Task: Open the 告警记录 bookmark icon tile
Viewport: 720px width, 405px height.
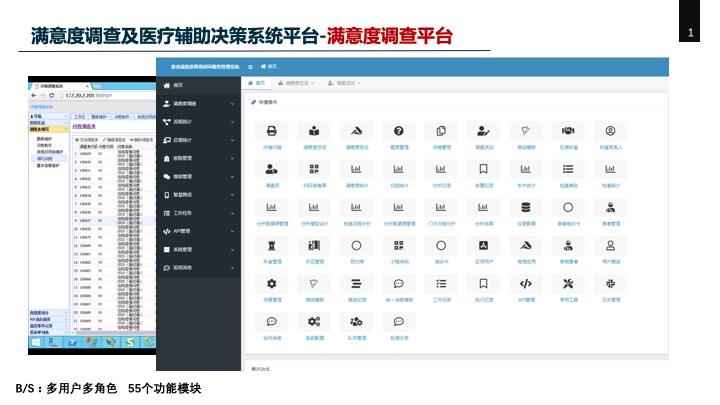Action: coord(483,169)
